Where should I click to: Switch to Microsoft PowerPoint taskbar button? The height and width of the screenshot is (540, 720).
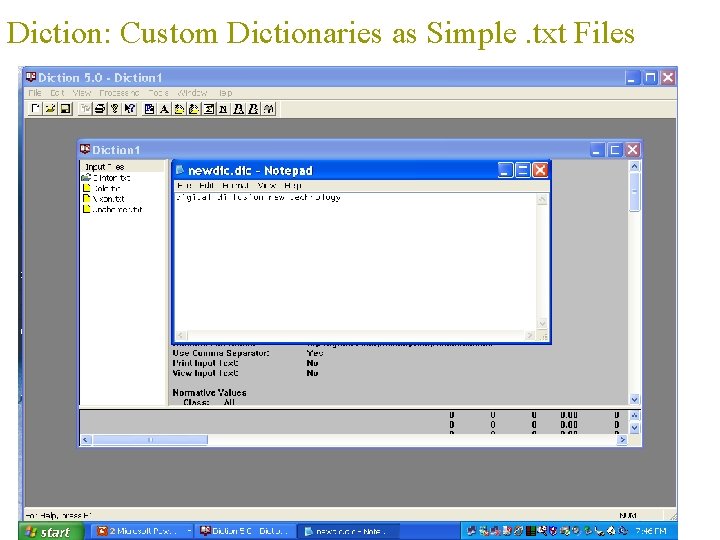(142, 531)
